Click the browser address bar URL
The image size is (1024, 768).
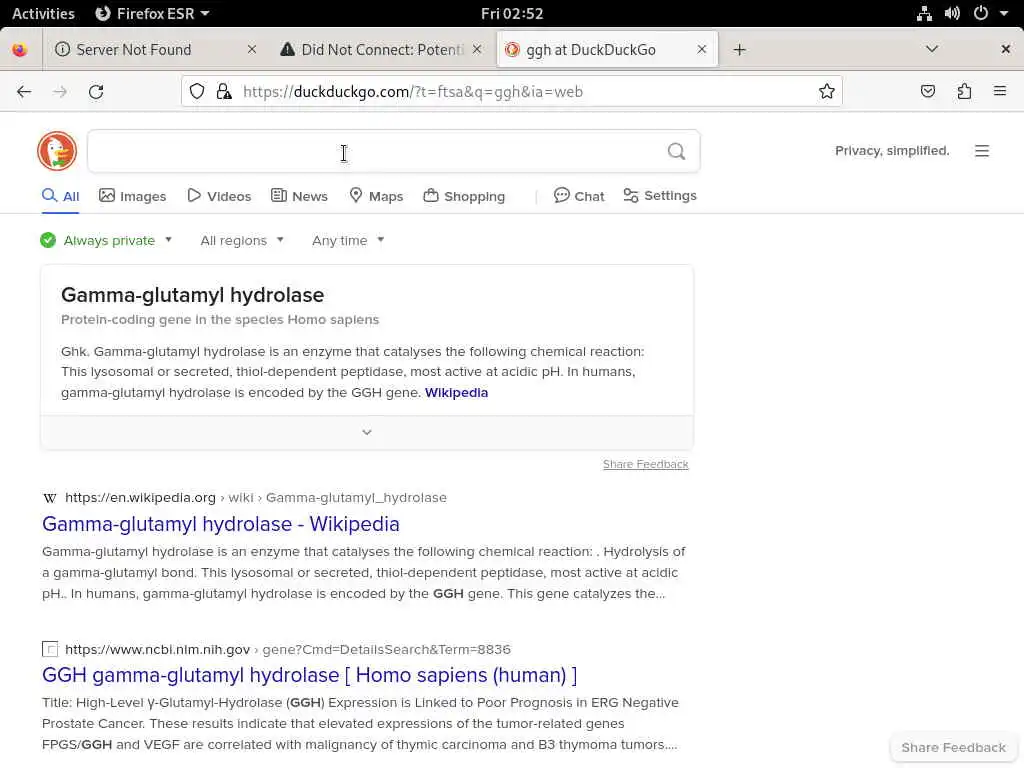413,91
